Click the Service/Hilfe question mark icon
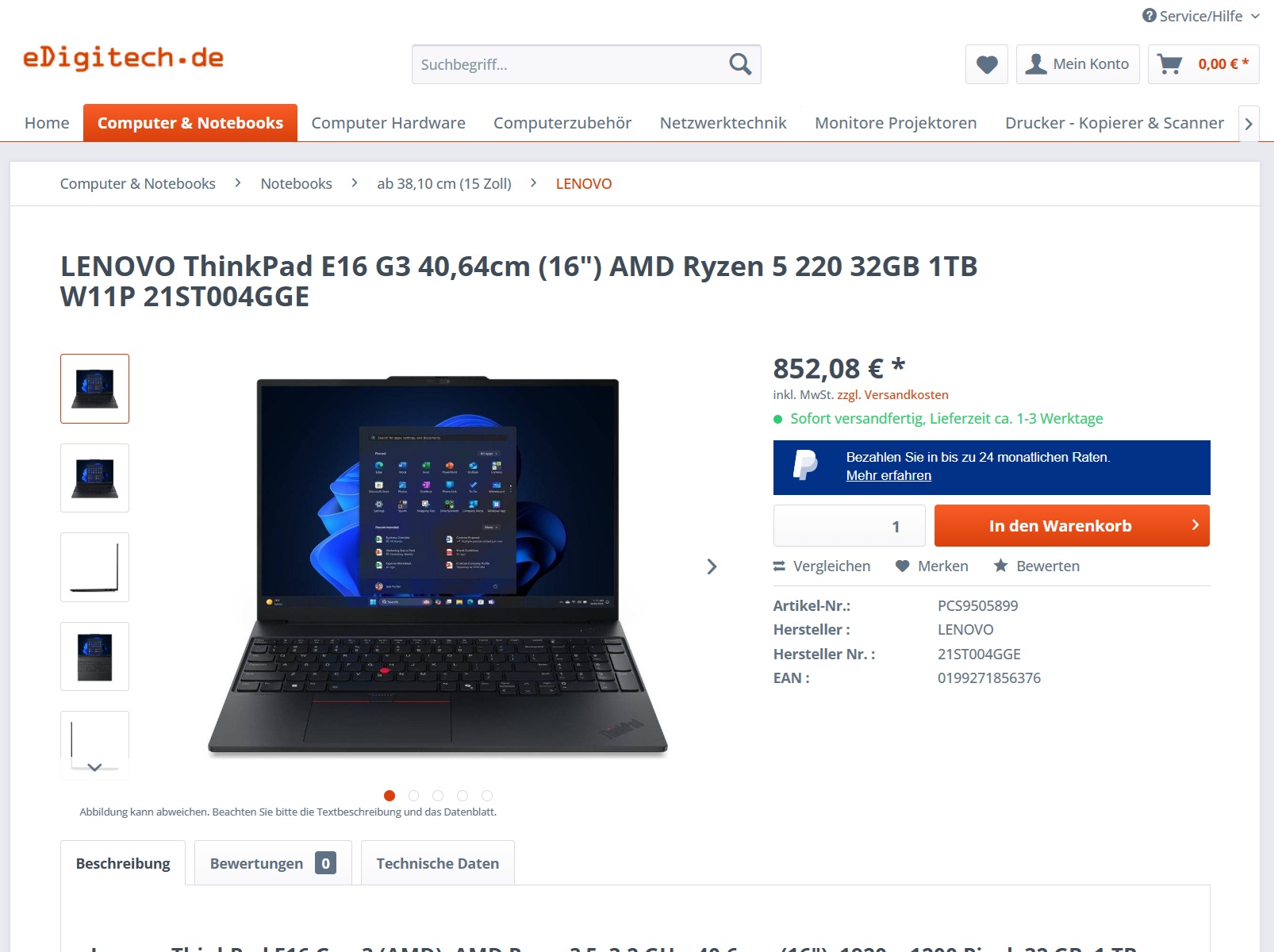 tap(1149, 16)
